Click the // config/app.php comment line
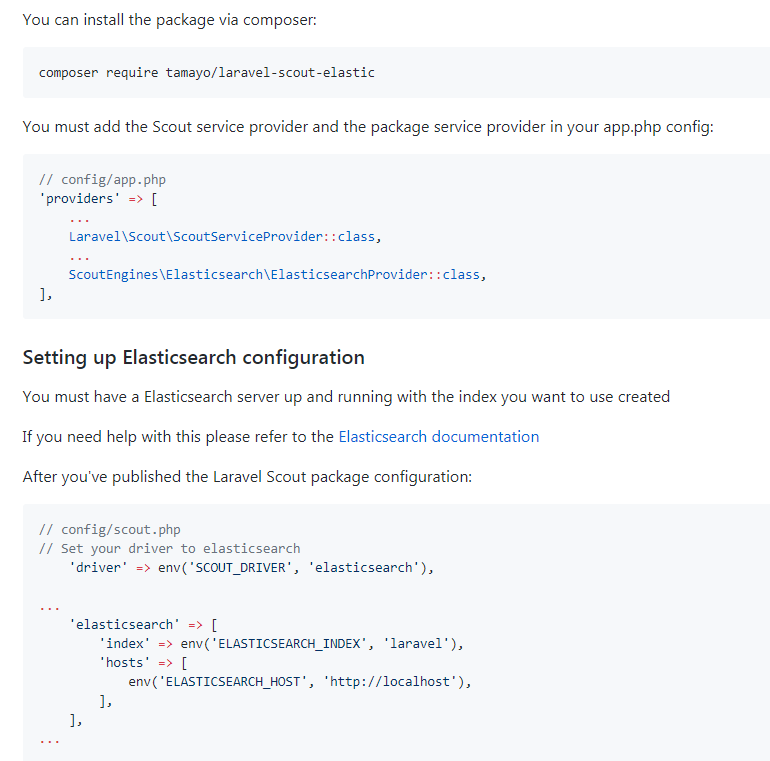 coord(102,180)
